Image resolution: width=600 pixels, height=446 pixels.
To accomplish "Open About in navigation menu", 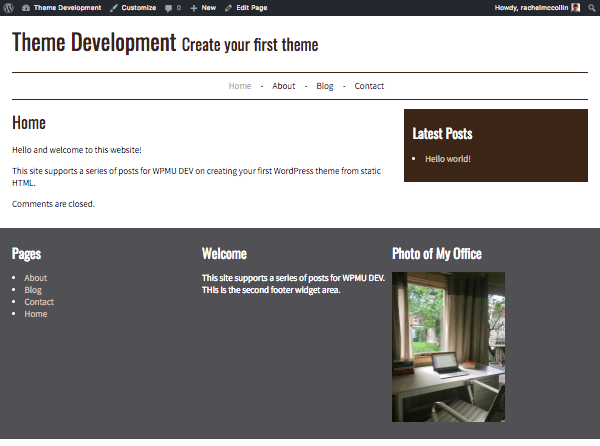I will tap(284, 86).
